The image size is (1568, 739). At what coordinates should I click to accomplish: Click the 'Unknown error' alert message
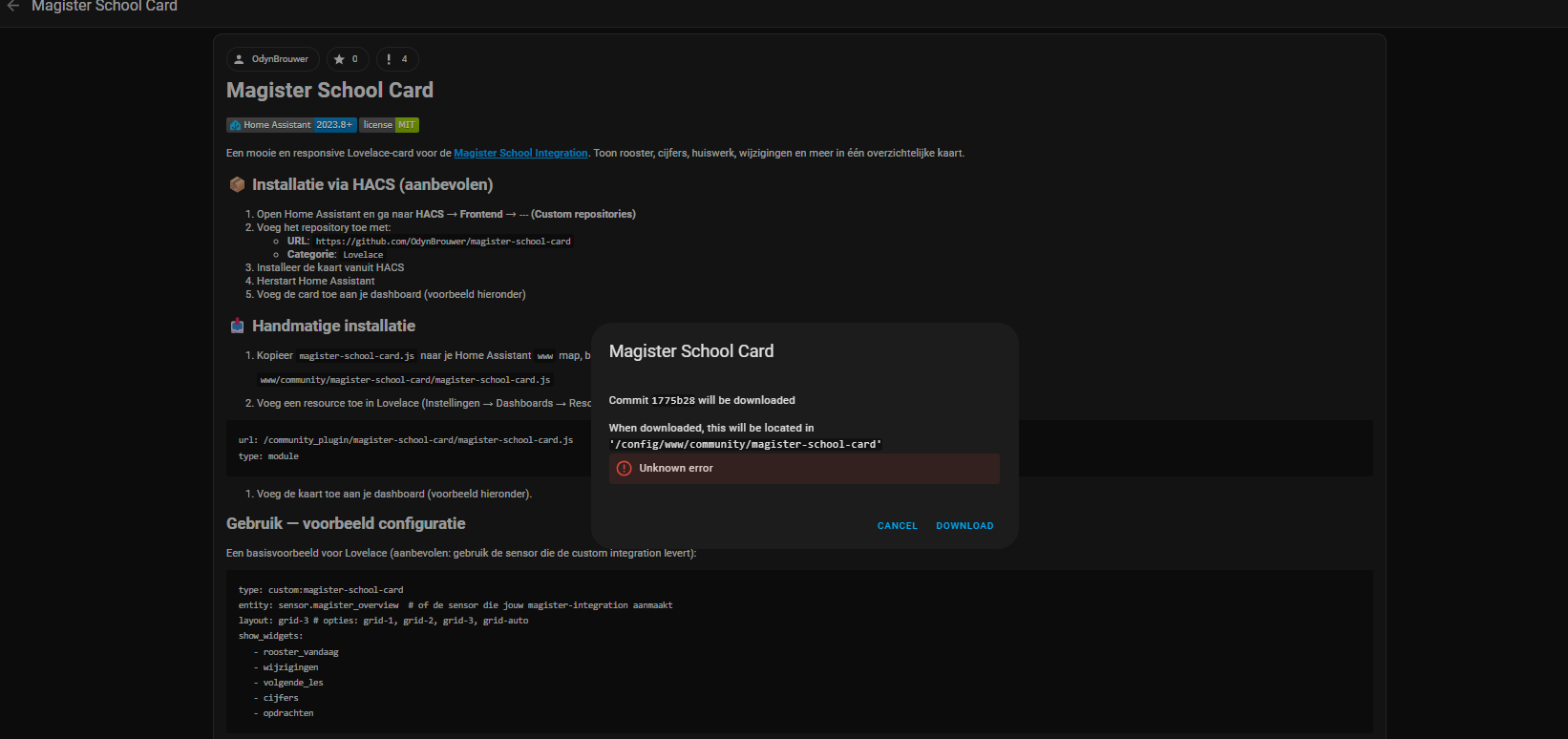(x=804, y=469)
